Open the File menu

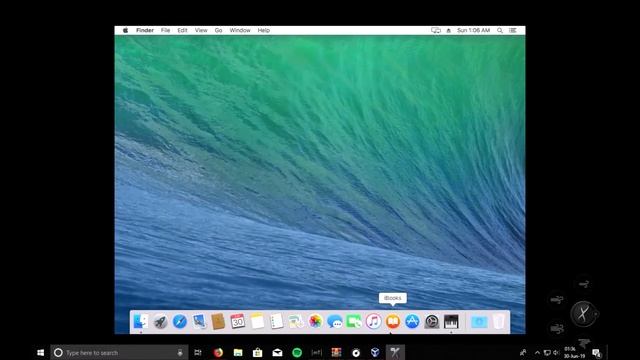(x=165, y=30)
